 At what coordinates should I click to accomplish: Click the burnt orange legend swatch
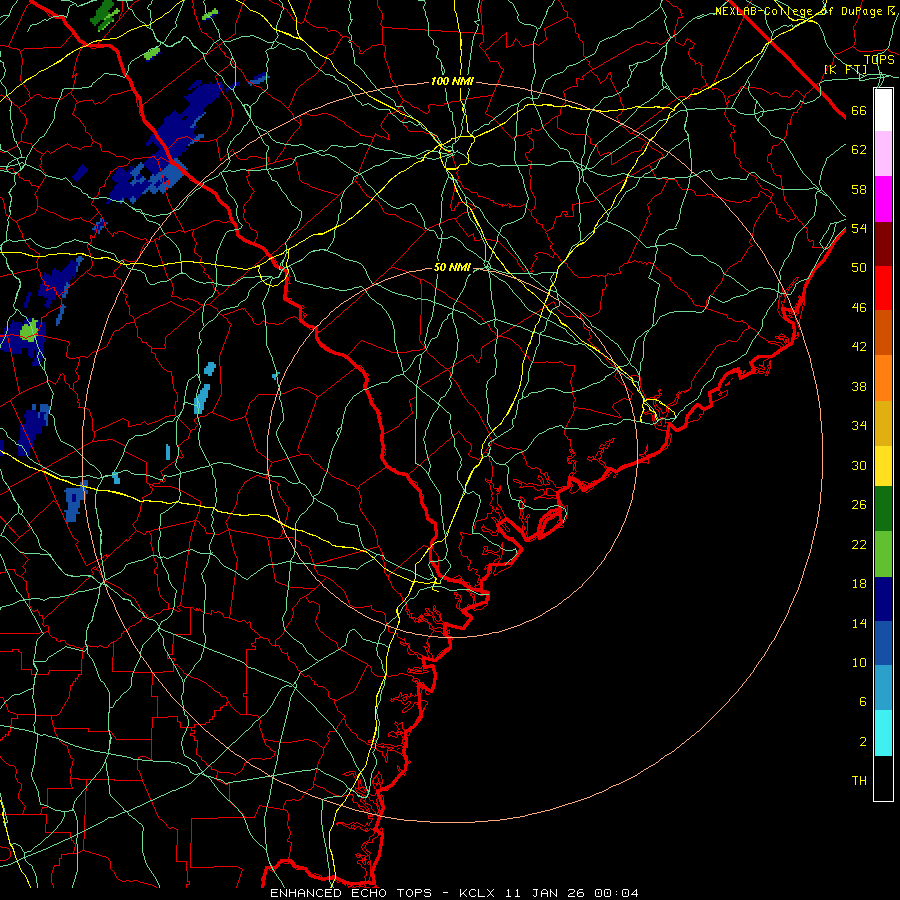tap(883, 332)
